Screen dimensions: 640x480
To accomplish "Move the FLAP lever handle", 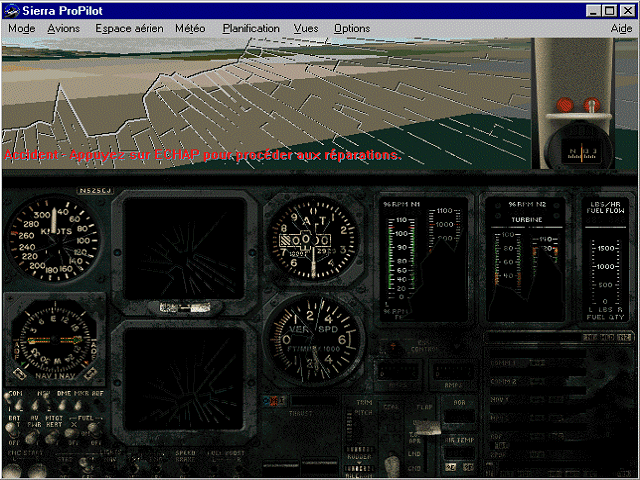I will pos(426,427).
